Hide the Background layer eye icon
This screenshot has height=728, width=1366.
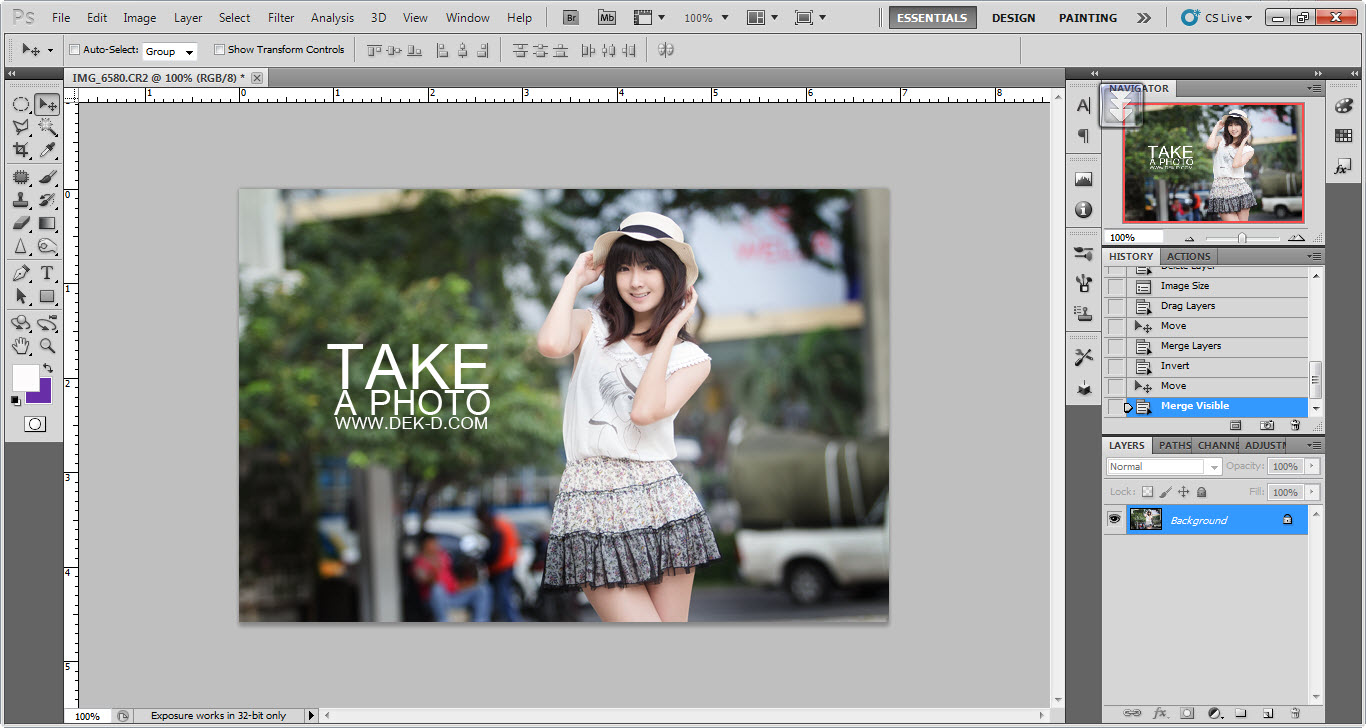coord(1114,520)
